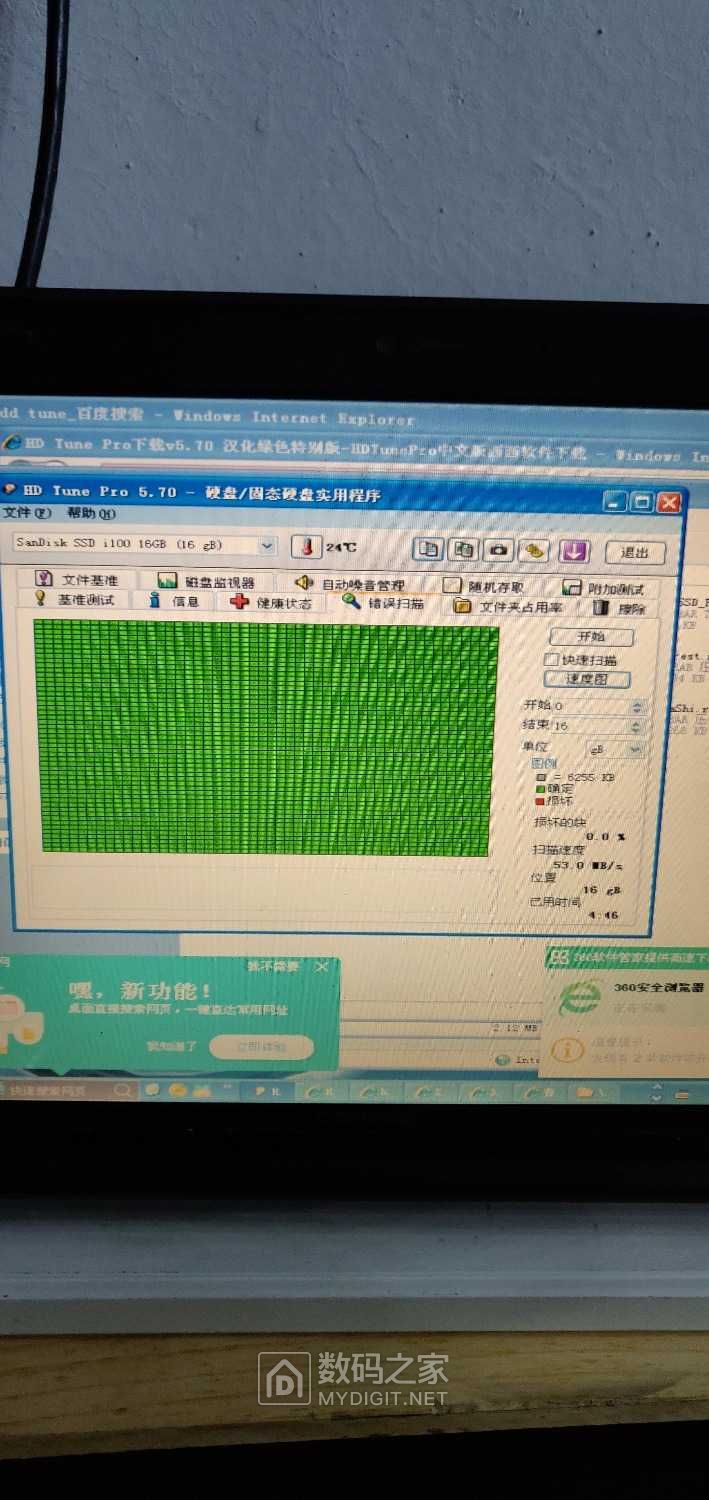This screenshot has width=709, height=1500.
Task: Click the 退出 exit button
Action: tap(635, 552)
